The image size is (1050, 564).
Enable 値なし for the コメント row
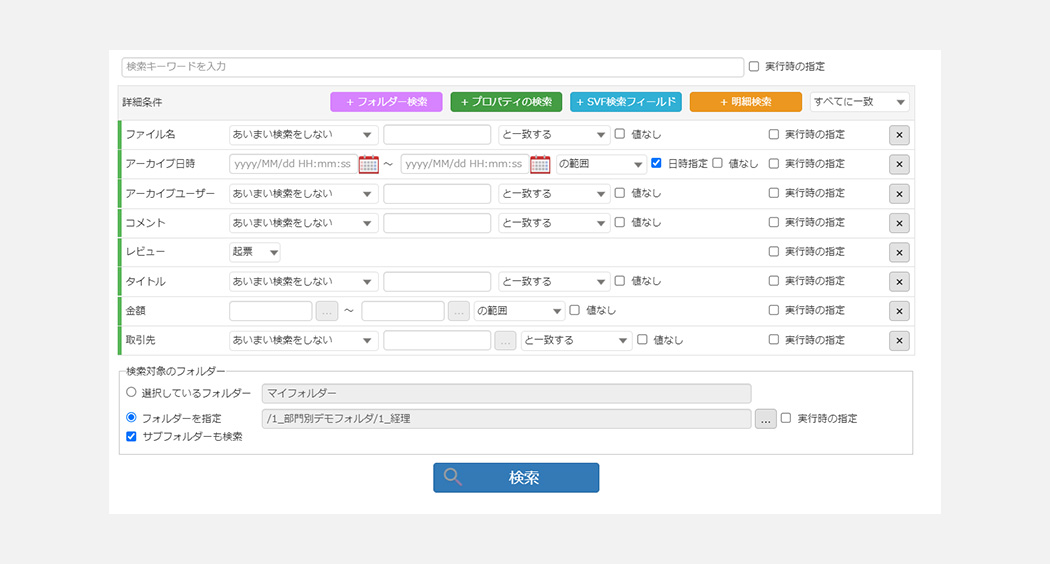pos(620,222)
